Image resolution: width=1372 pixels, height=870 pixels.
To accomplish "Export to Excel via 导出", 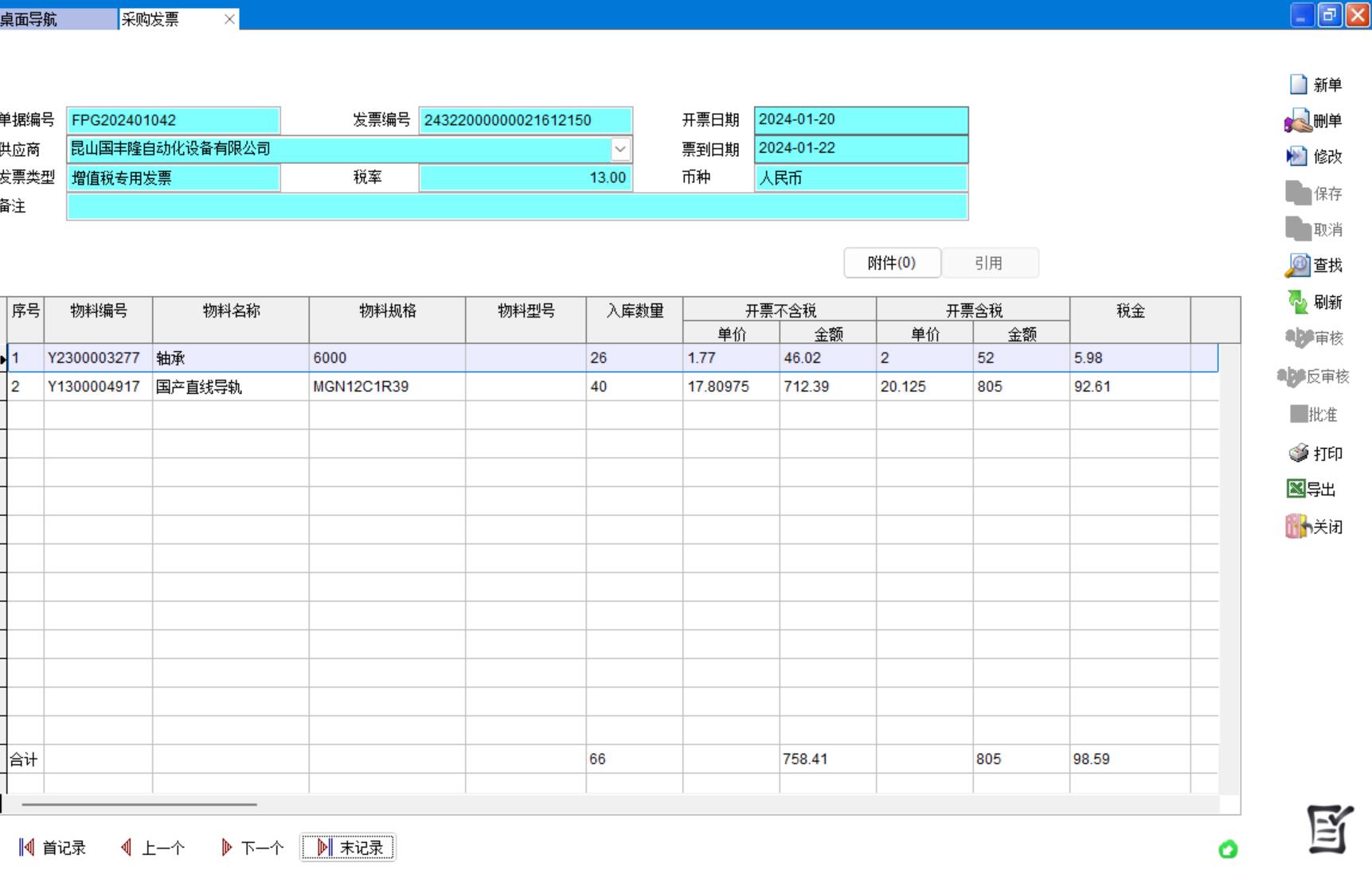I will pos(1296,489).
